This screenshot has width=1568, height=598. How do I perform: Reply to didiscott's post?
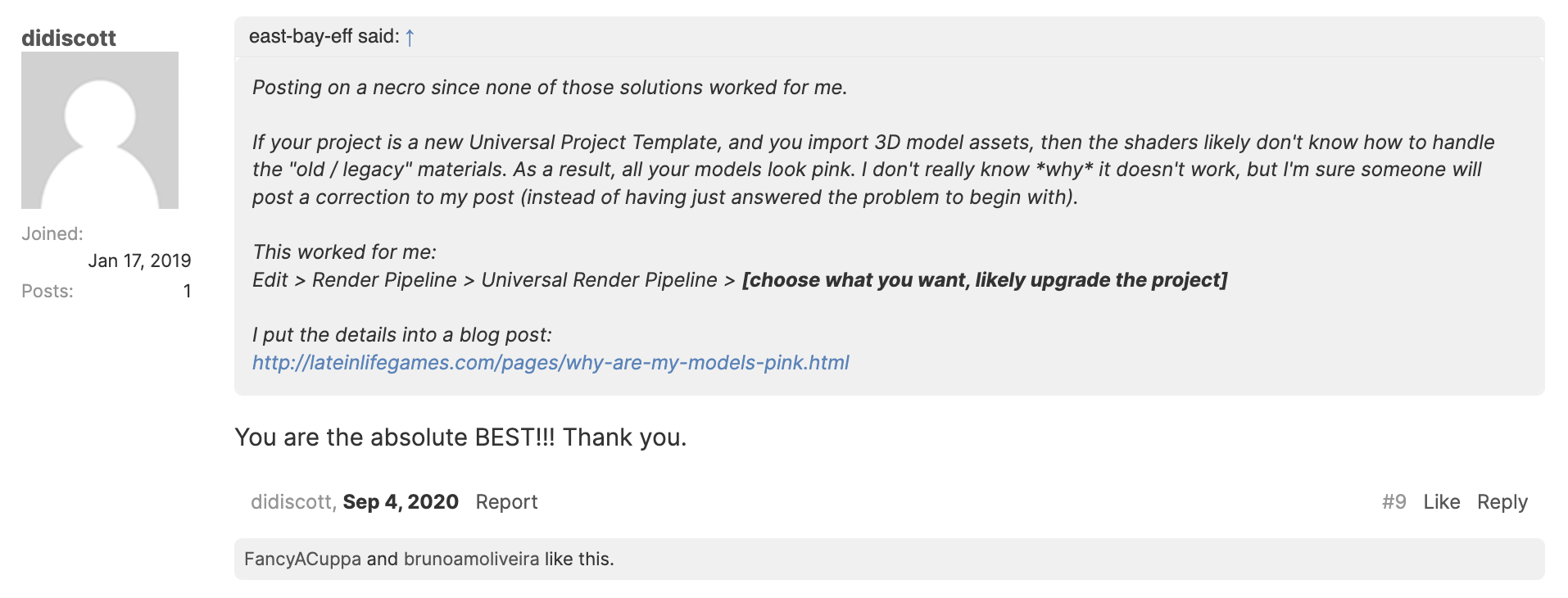click(1502, 501)
